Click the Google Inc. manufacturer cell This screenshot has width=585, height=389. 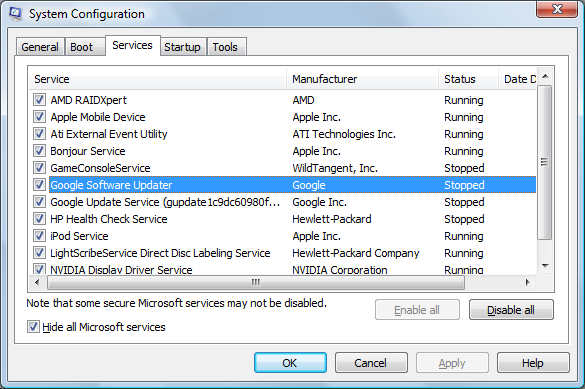point(320,202)
